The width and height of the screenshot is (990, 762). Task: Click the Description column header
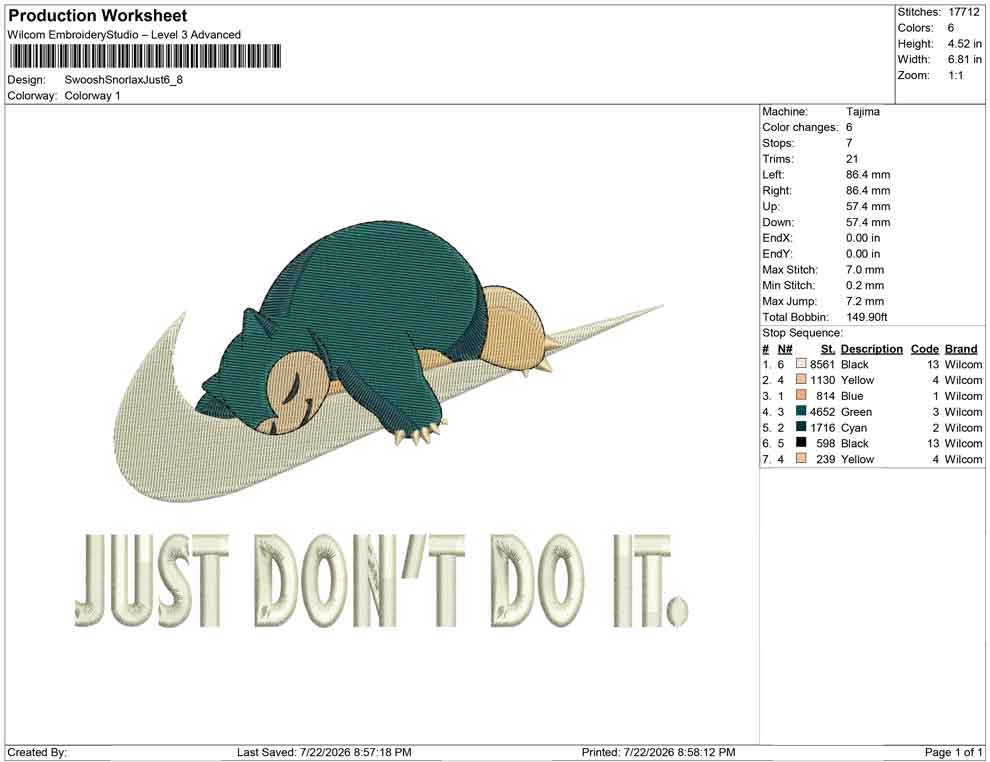[871, 349]
